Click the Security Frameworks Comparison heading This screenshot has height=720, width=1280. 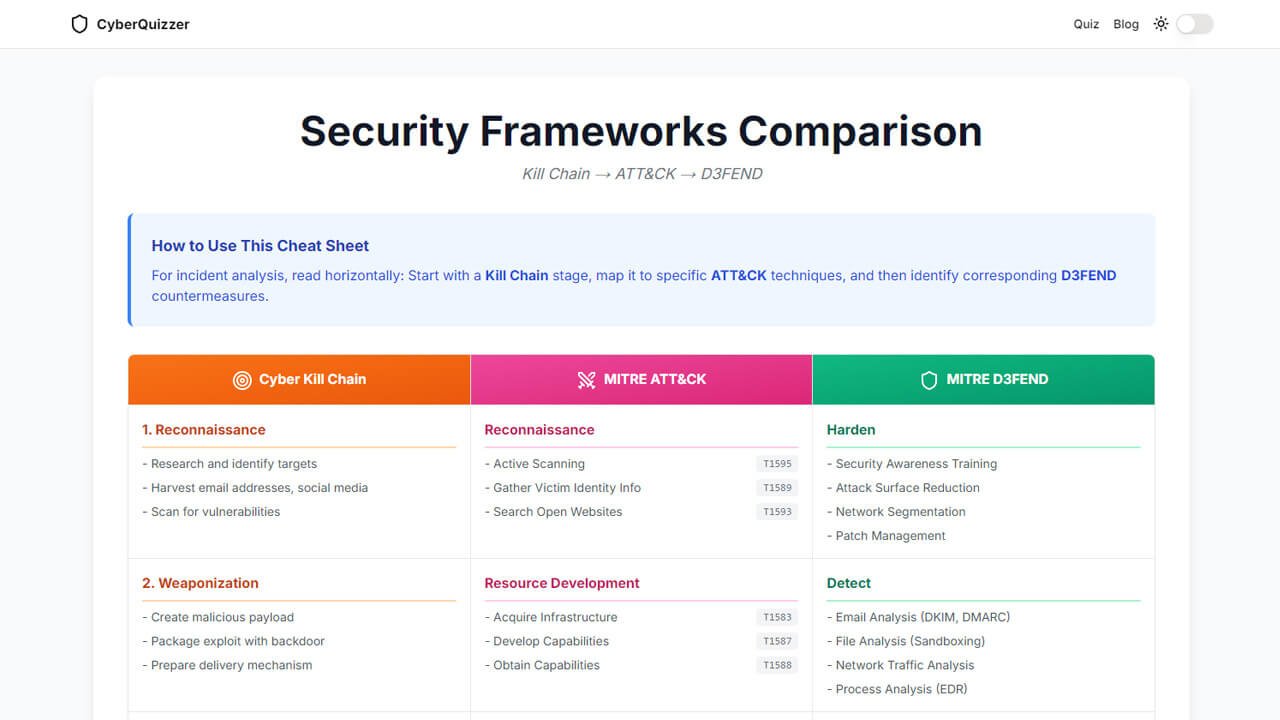tap(641, 132)
